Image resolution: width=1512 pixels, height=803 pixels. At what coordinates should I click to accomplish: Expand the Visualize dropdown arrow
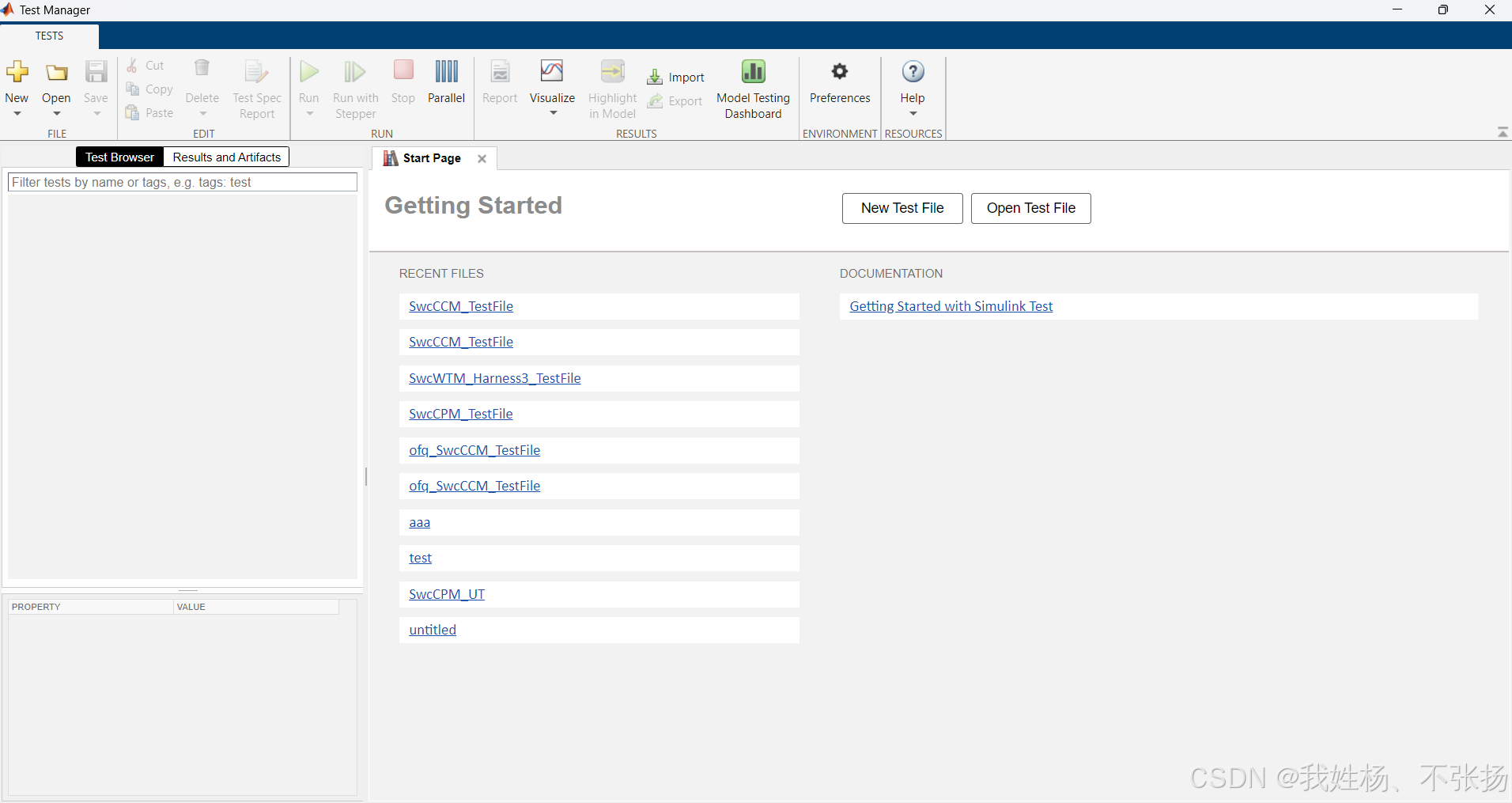(x=553, y=113)
